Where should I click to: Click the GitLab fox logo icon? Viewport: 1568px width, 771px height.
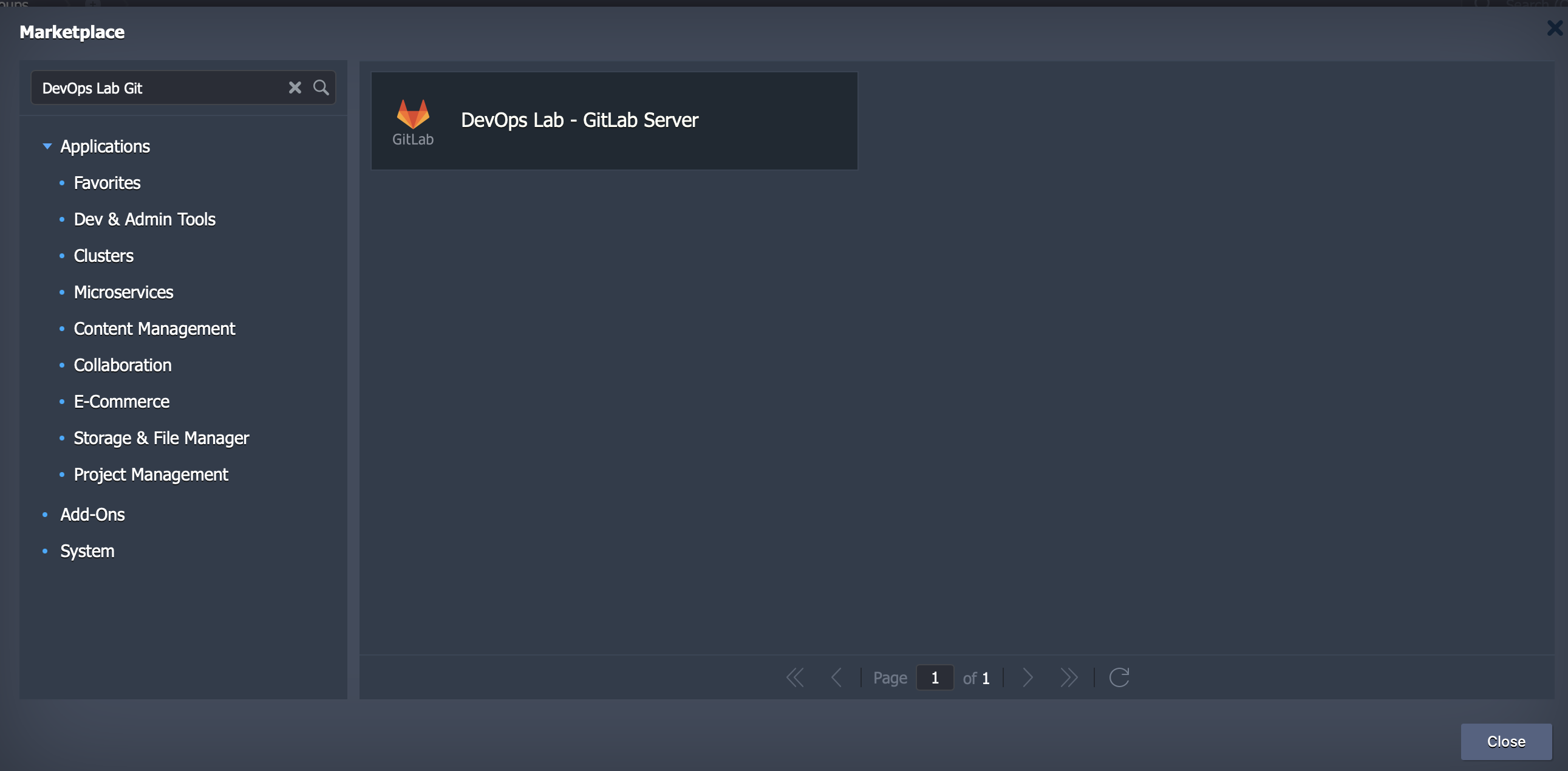(413, 113)
